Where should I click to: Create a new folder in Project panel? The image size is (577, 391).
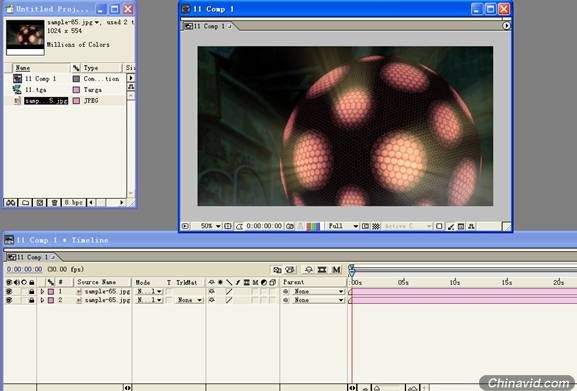[x=25, y=203]
